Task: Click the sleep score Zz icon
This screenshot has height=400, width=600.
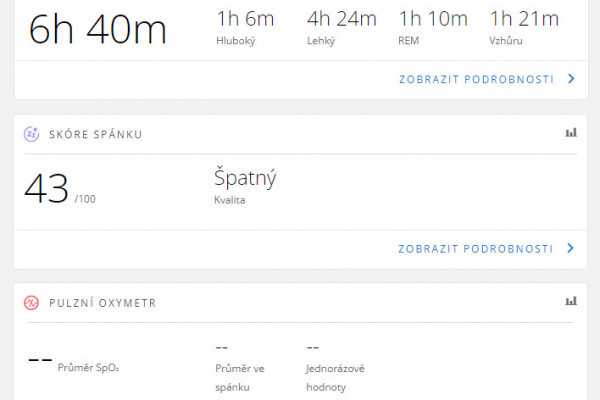Action: pos(31,134)
